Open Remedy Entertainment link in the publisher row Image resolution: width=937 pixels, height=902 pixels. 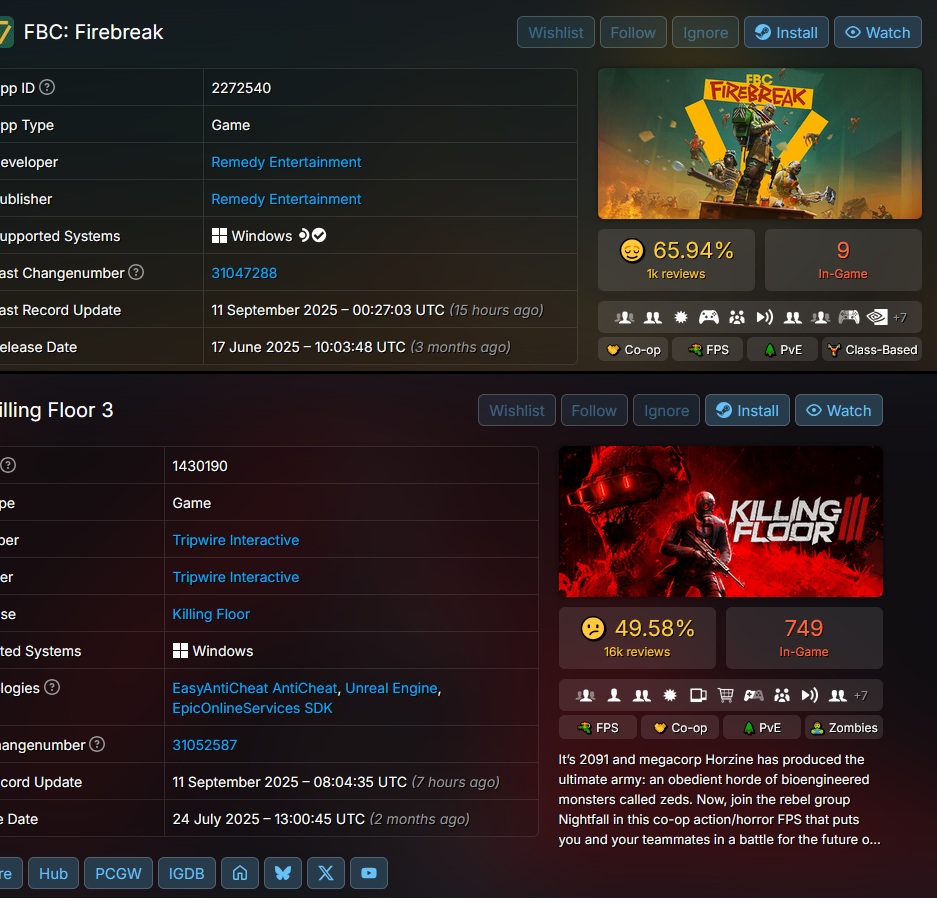tap(286, 199)
